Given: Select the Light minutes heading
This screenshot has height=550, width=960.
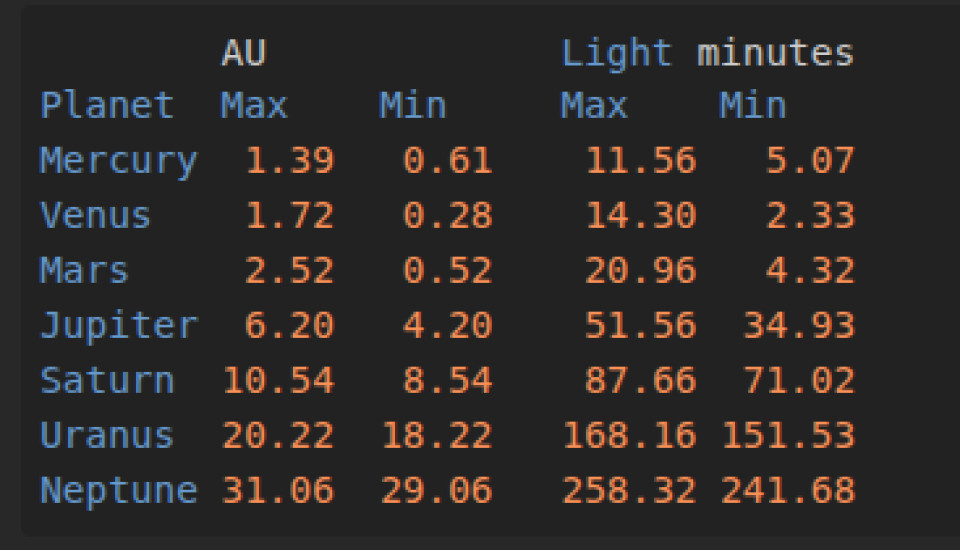Looking at the screenshot, I should tap(707, 53).
